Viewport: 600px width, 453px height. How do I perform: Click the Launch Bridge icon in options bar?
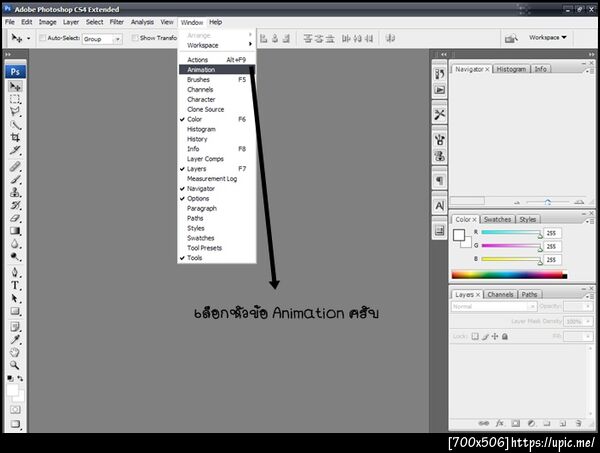(x=511, y=38)
